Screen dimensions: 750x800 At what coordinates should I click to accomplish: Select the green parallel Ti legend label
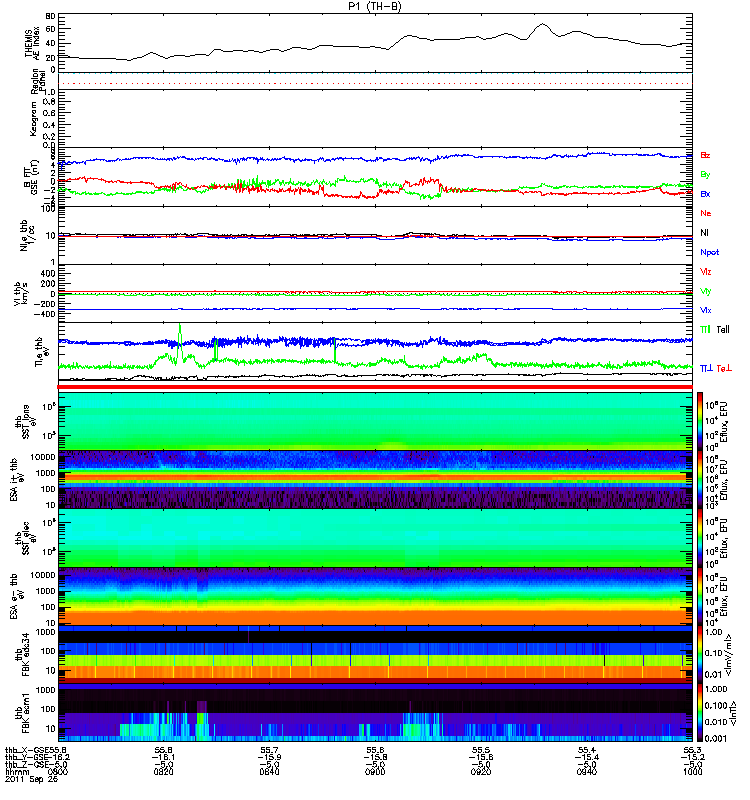pyautogui.click(x=706, y=330)
